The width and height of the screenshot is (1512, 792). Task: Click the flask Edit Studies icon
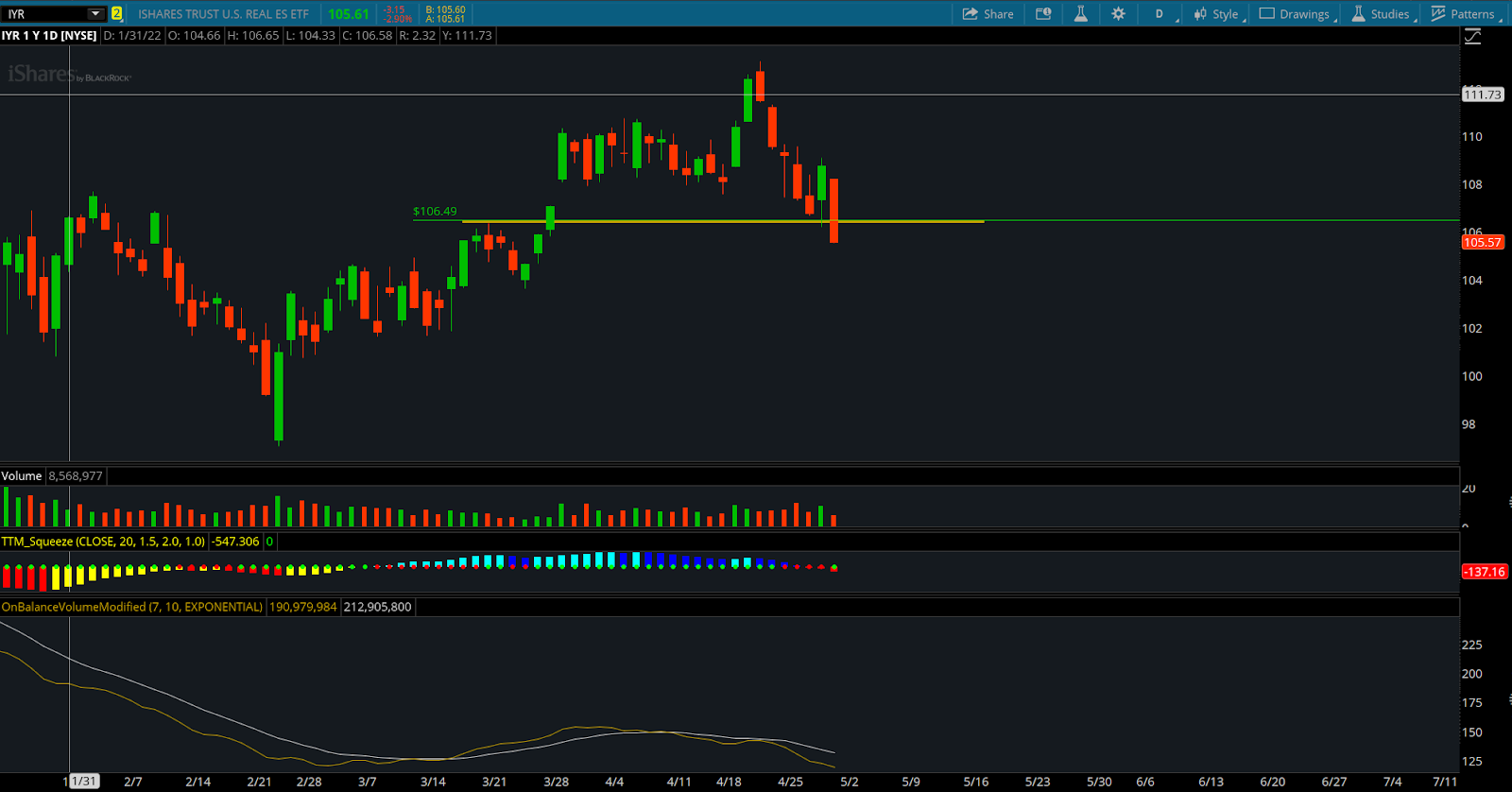(x=1080, y=13)
